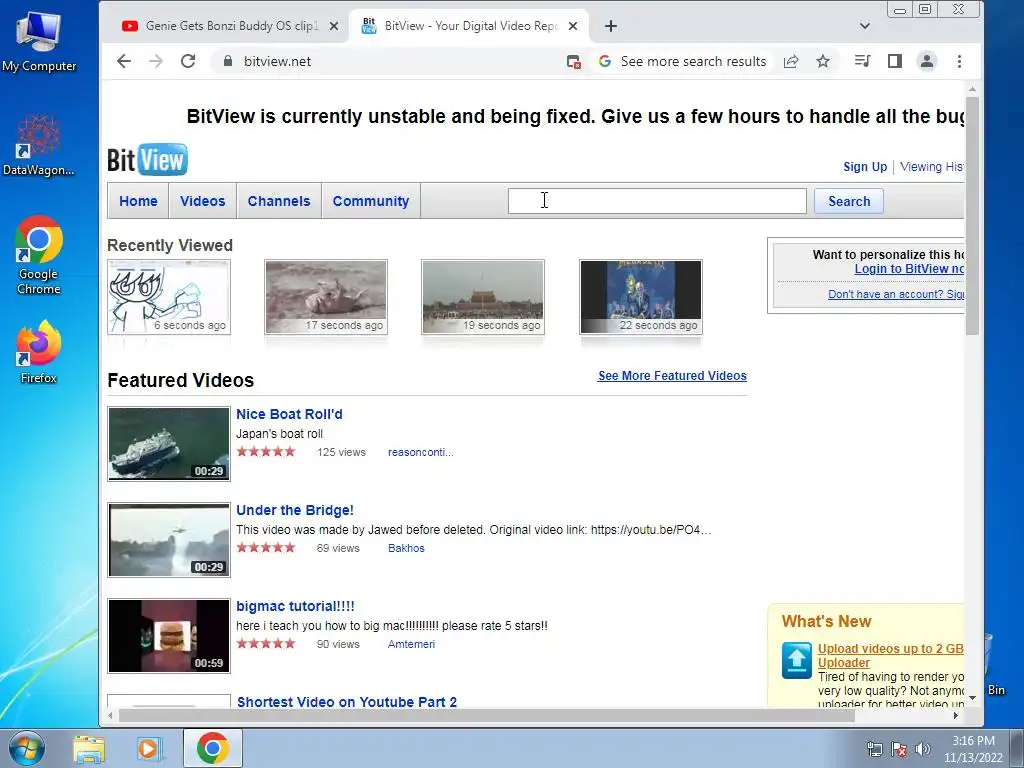Open Upload videos up to 2 GB link

(x=891, y=655)
